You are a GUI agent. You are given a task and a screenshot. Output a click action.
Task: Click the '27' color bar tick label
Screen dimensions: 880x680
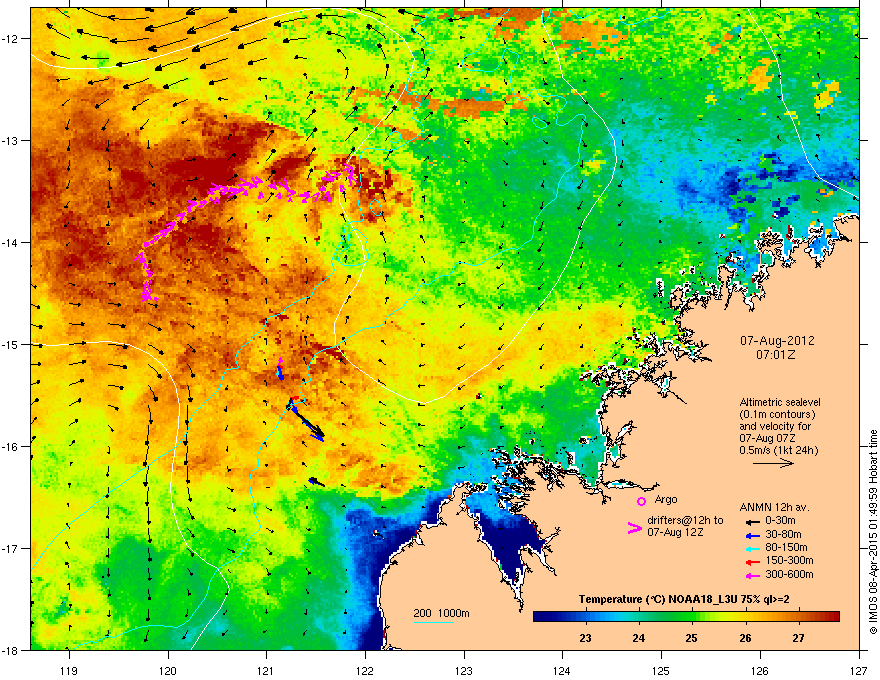[798, 638]
